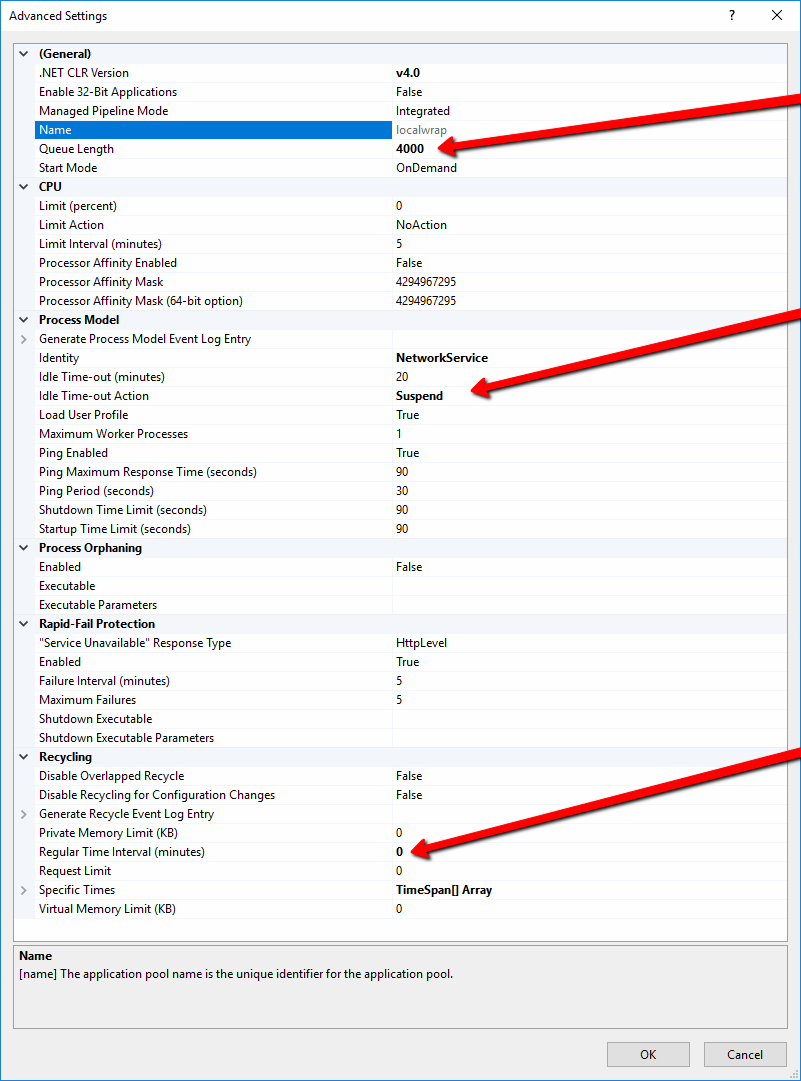Collapse the Rapid-Fail Protection section
The height and width of the screenshot is (1081, 801).
tap(24, 624)
